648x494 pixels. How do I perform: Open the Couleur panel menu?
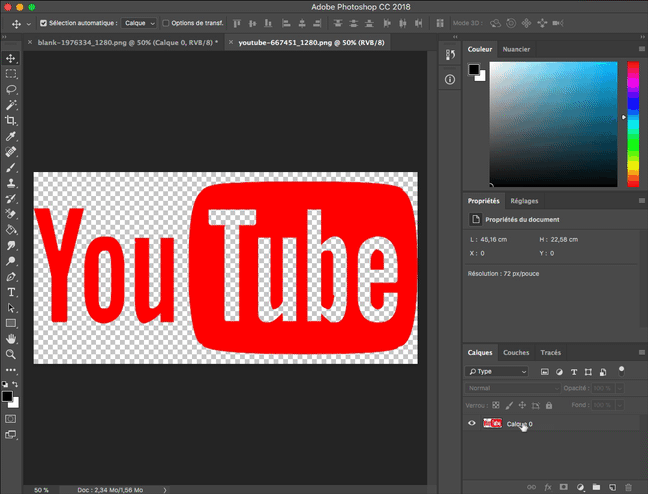click(x=642, y=49)
